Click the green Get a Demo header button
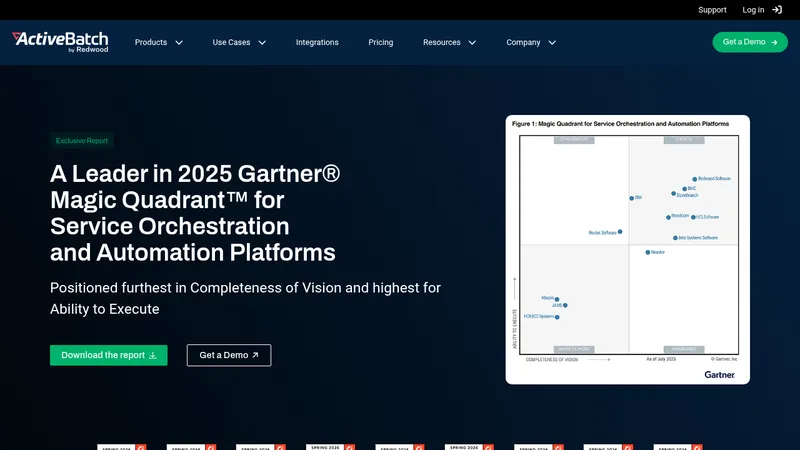Image resolution: width=800 pixels, height=450 pixels. click(x=750, y=42)
